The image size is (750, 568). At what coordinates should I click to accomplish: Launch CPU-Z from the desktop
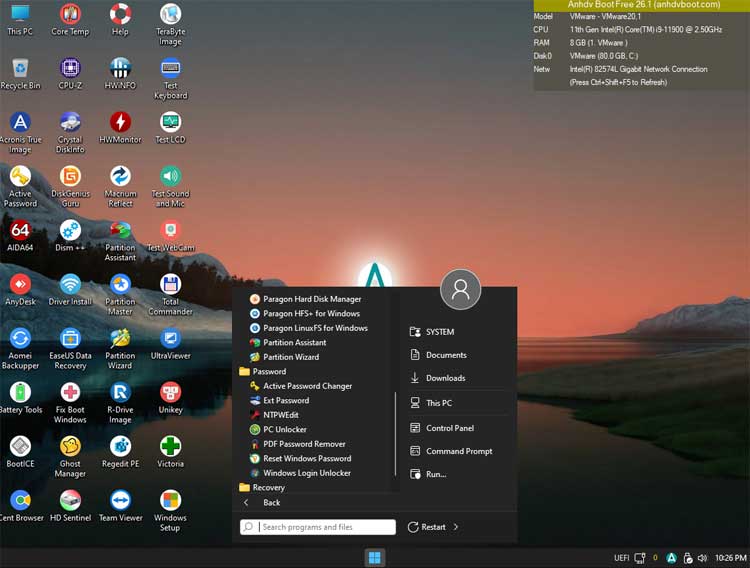tap(70, 74)
